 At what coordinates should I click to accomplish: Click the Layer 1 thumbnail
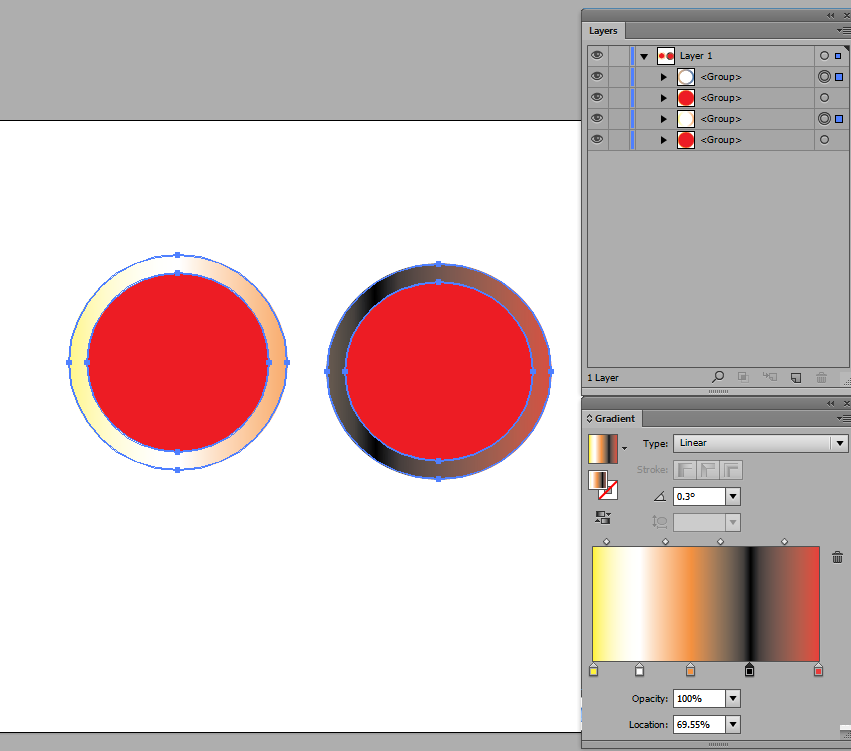tap(665, 56)
